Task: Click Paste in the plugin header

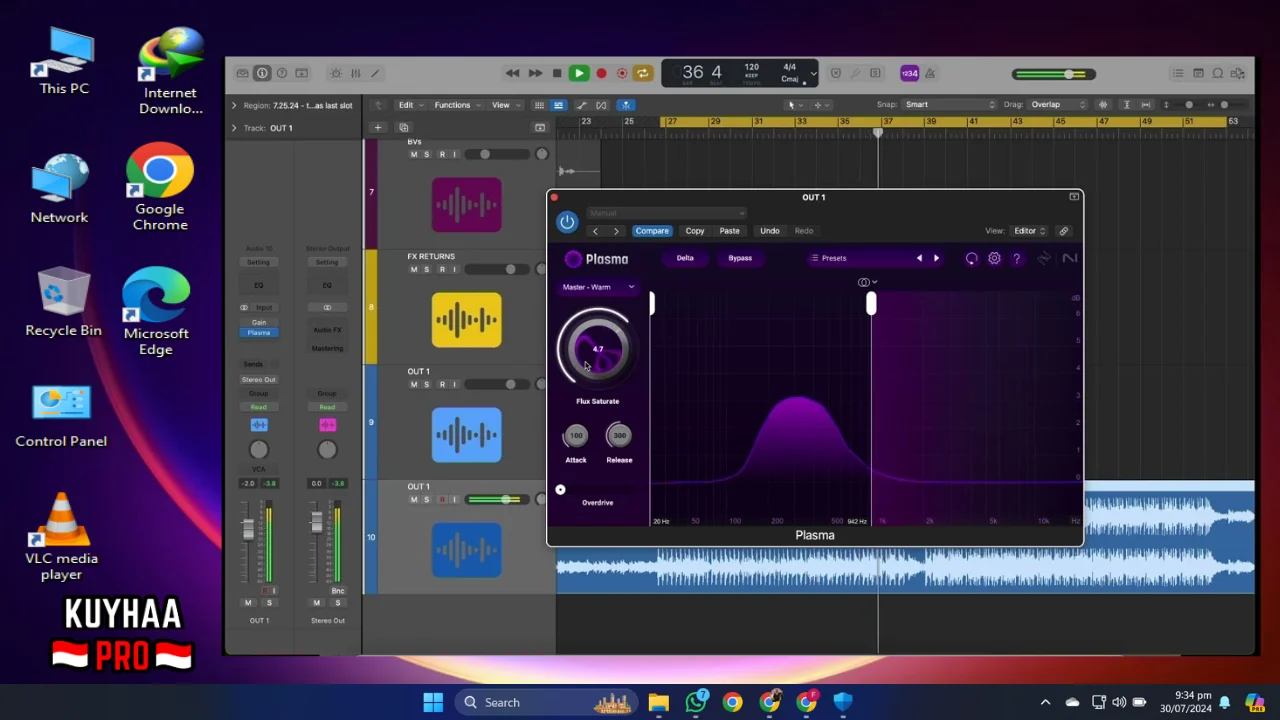Action: pos(730,231)
